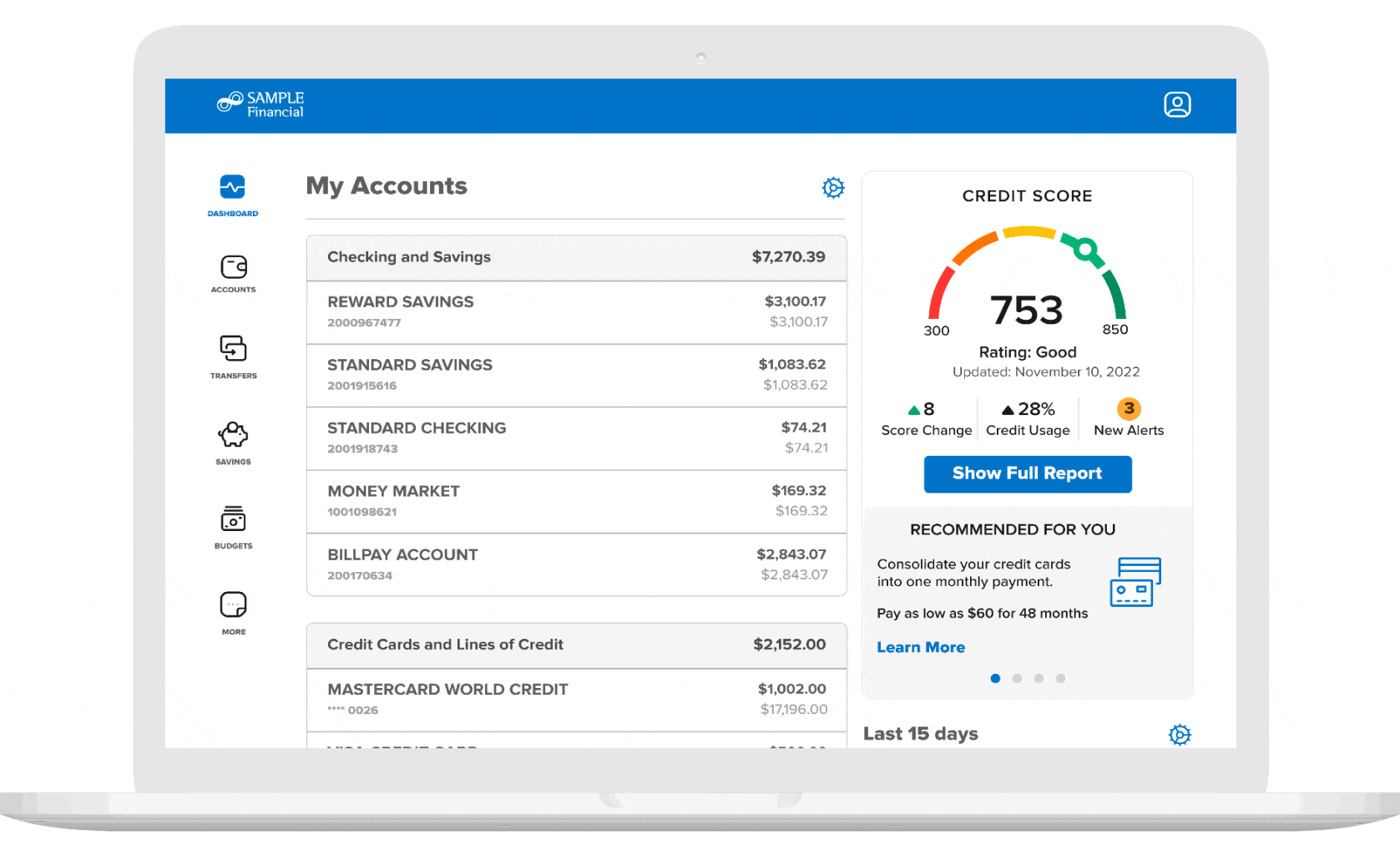This screenshot has width=1400, height=855.
Task: Open the Reward Savings account row
Action: [576, 311]
